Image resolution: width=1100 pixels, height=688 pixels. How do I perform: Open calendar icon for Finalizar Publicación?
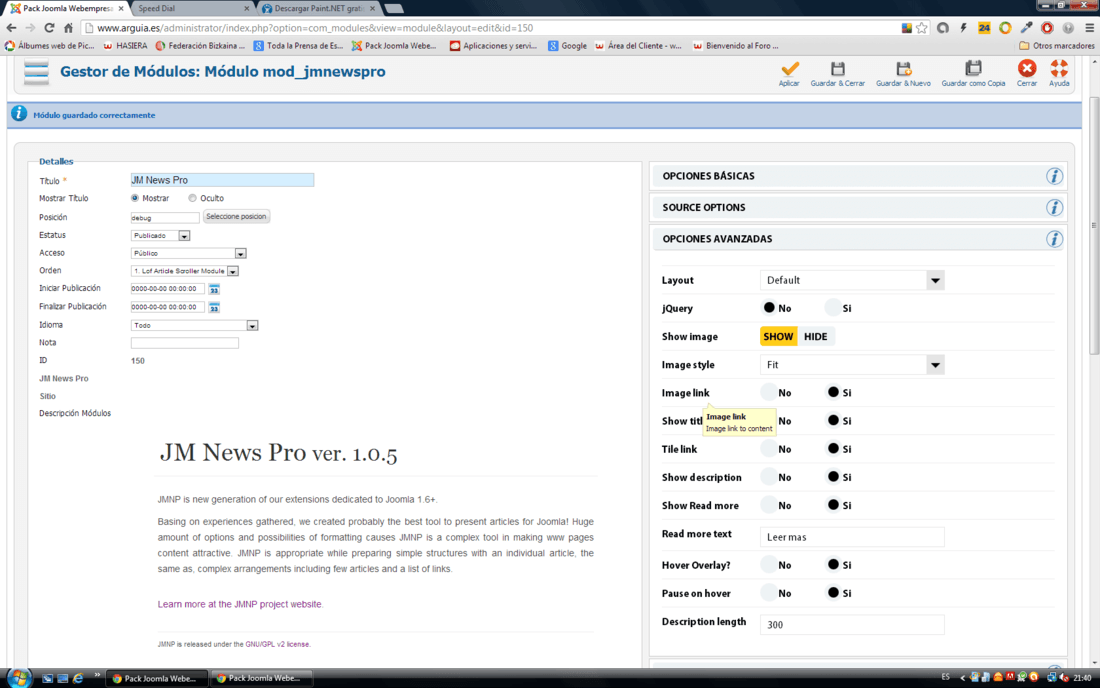coord(214,307)
